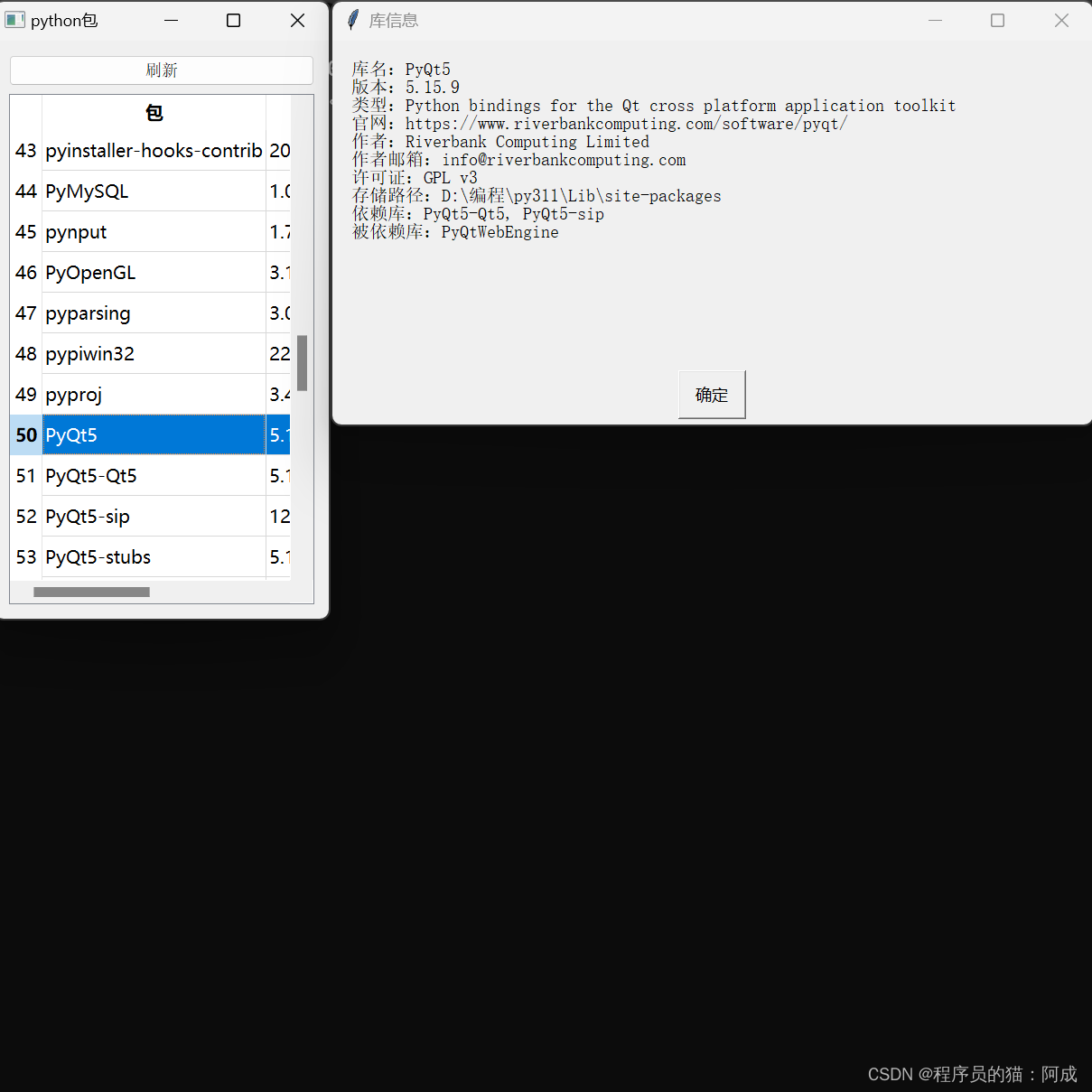Click the 被依赖库: PyQtWebEngine line
Viewport: 1092px width, 1092px height.
[x=455, y=232]
